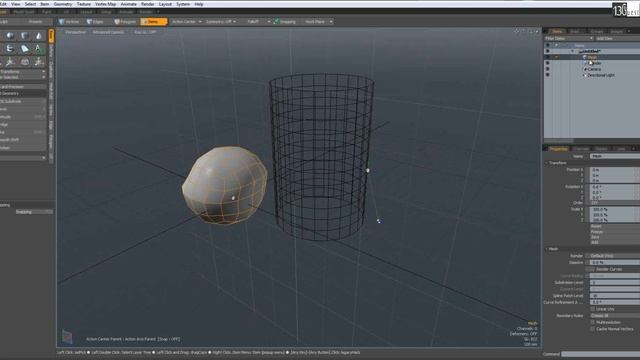Open the Geometry menu
Screen dimensions: 640x360
[62, 4]
